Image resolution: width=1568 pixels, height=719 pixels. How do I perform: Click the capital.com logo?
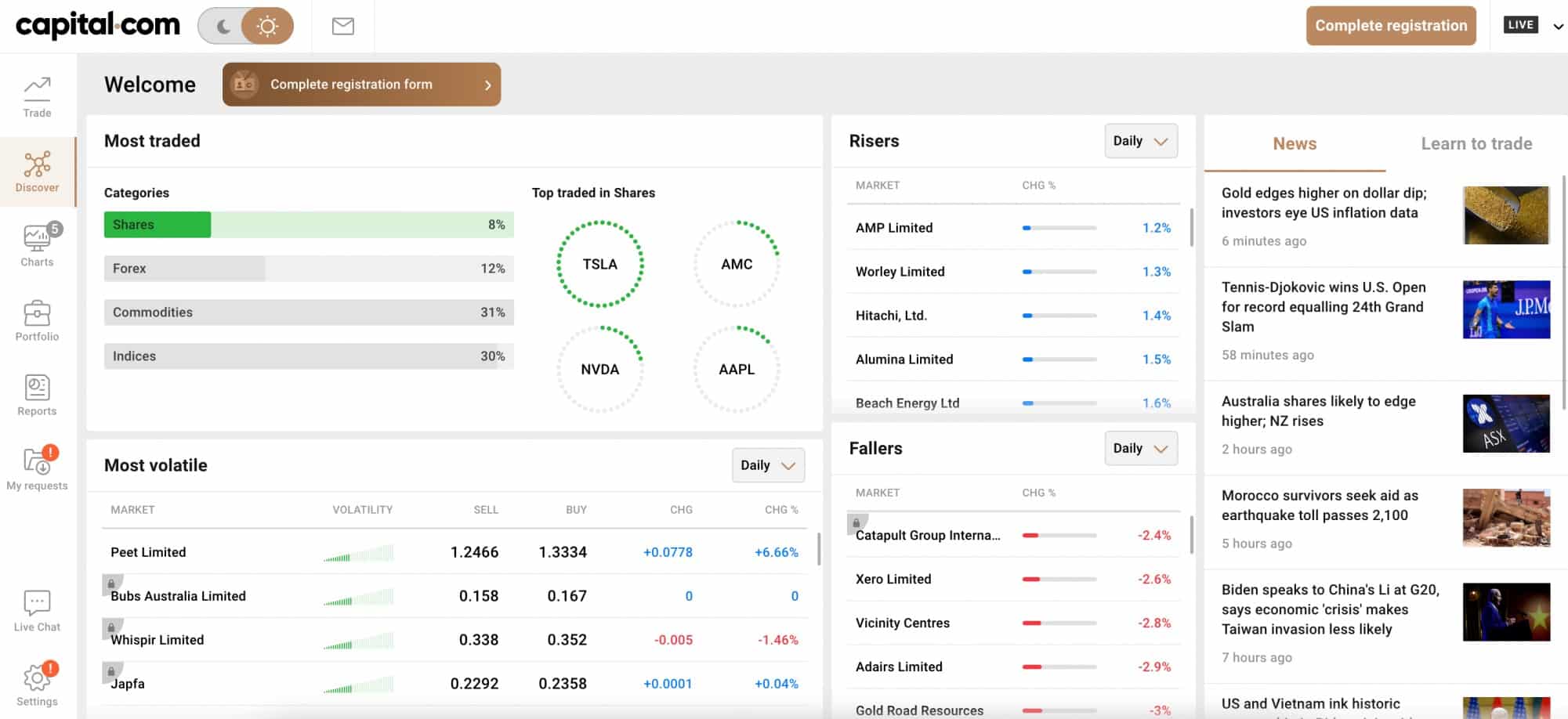click(98, 25)
